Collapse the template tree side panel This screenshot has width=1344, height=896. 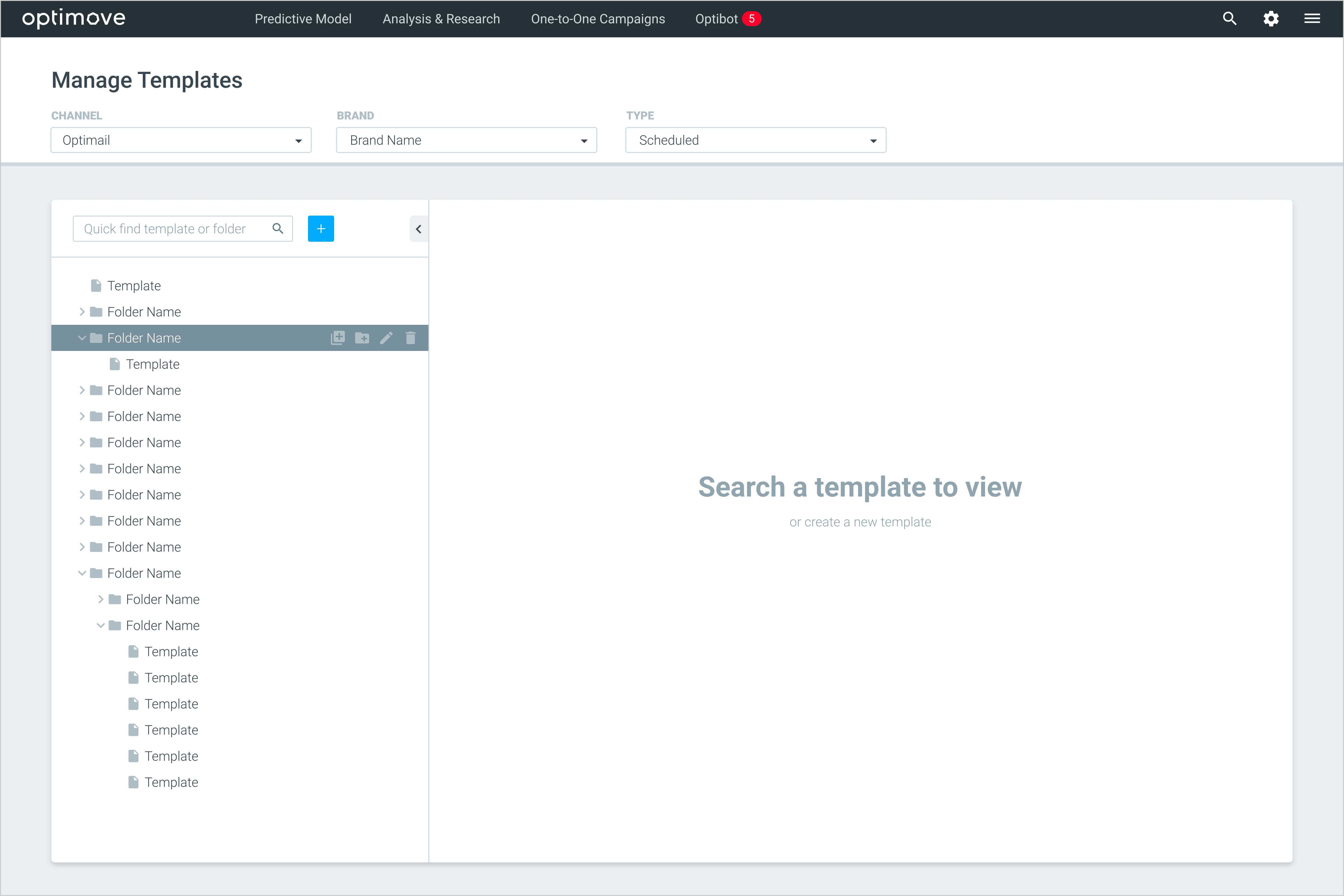pos(419,229)
